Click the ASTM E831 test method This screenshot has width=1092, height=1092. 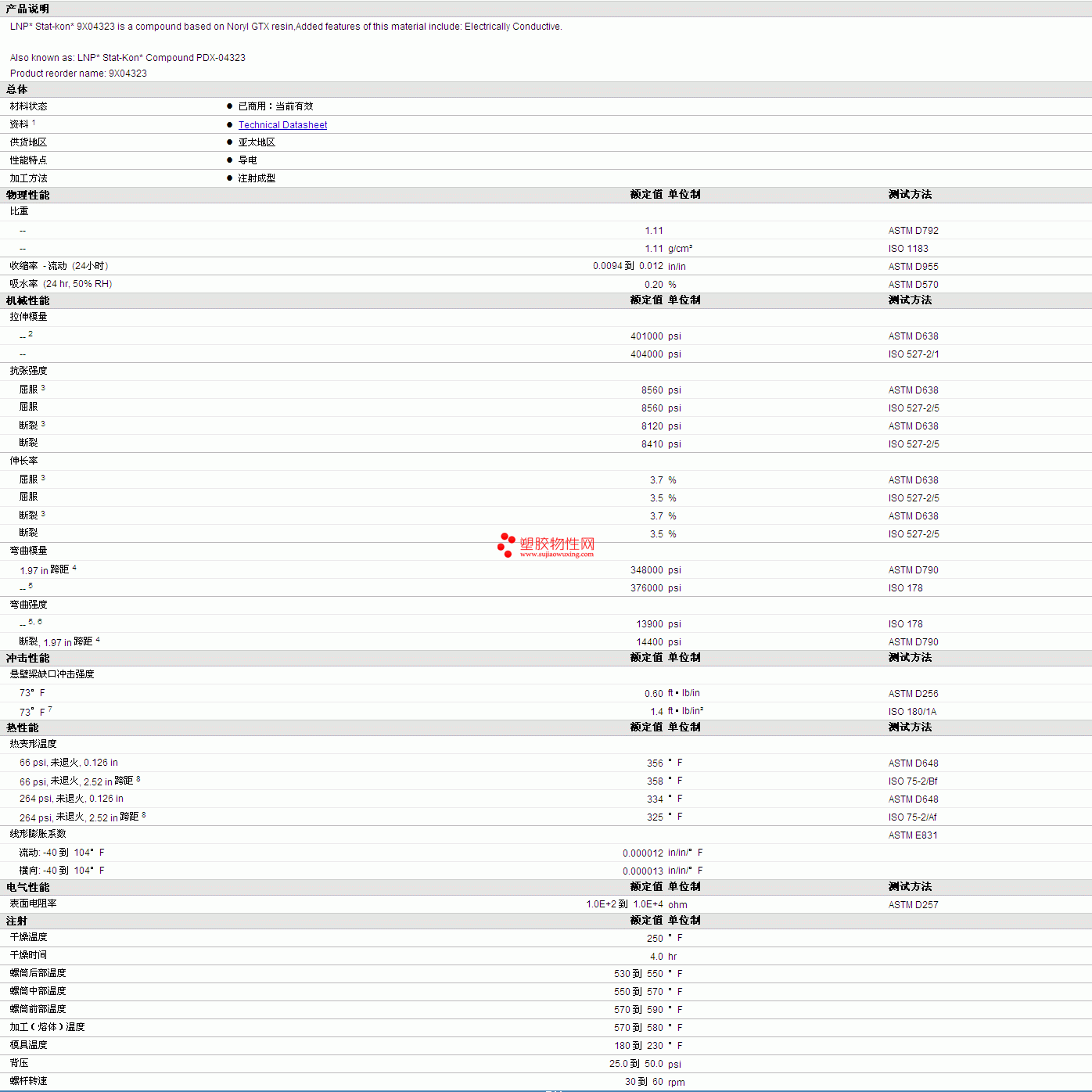click(x=913, y=835)
